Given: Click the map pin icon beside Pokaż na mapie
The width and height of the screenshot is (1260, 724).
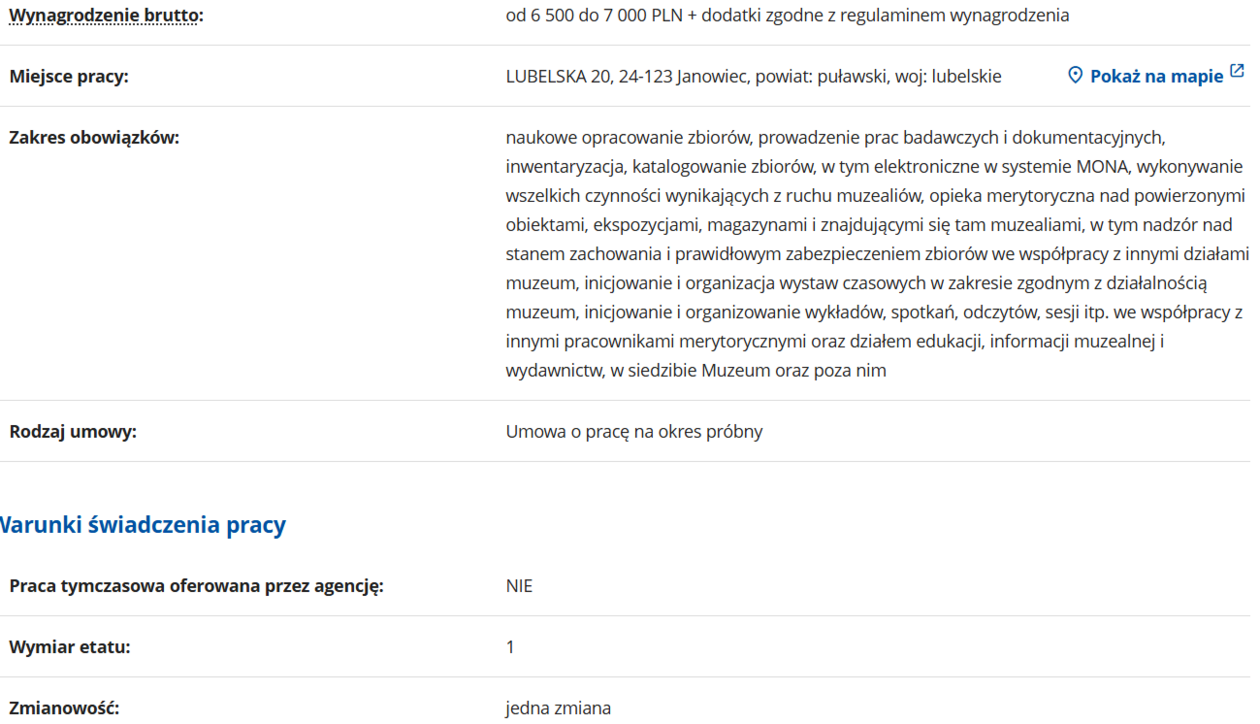Looking at the screenshot, I should [x=1075, y=76].
